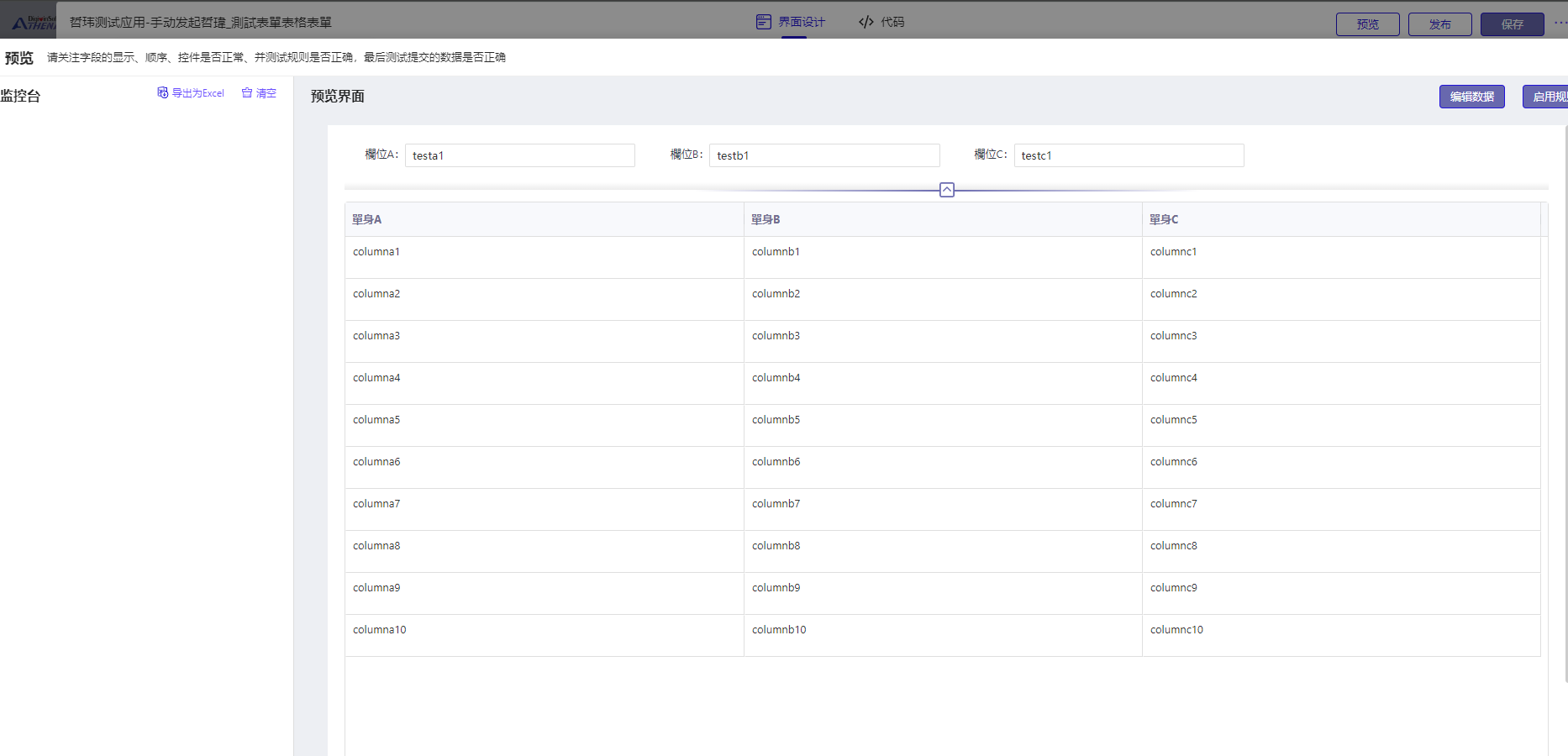Click the 启用规则 button
Viewport: 1568px width, 756px height.
1546,97
